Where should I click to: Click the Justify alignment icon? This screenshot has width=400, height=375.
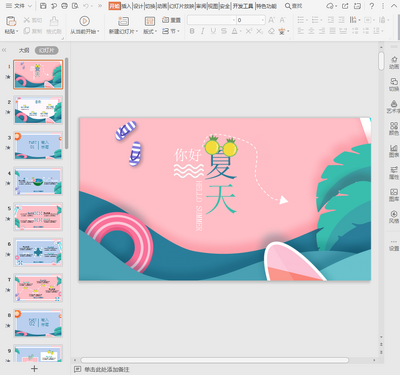tap(333, 31)
